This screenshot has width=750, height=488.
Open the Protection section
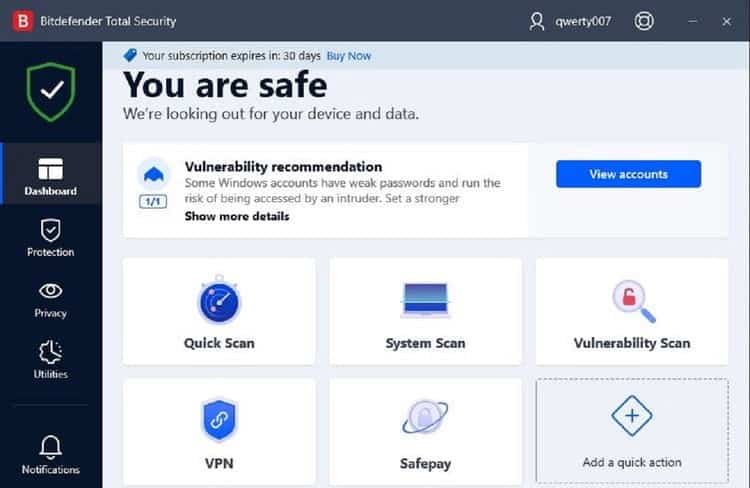pos(50,238)
